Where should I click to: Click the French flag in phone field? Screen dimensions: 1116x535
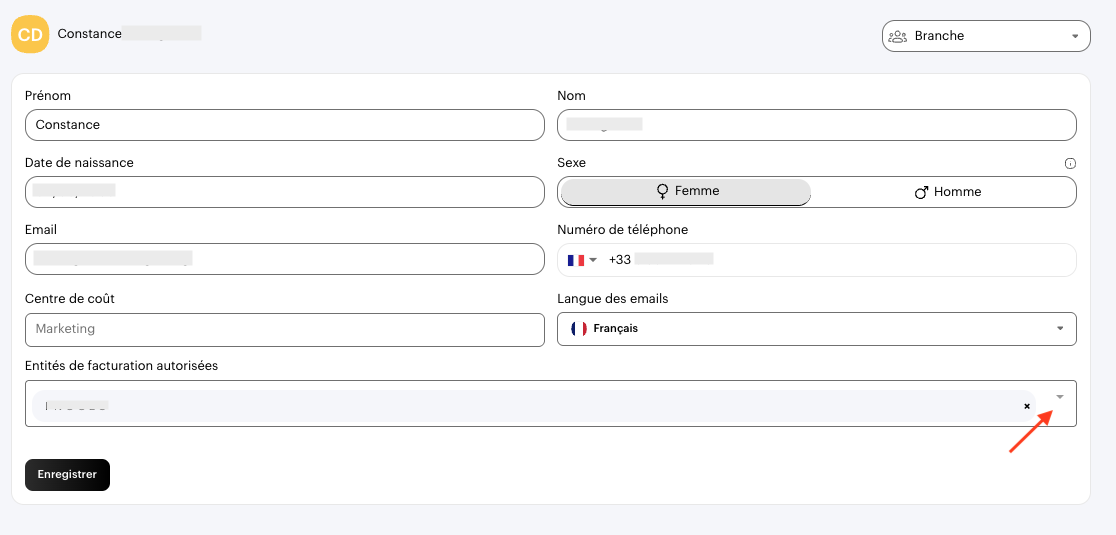point(575,260)
